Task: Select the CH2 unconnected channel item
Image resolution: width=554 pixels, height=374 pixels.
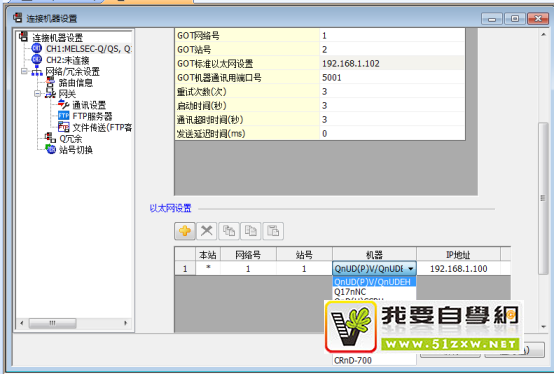Action: [x=67, y=60]
